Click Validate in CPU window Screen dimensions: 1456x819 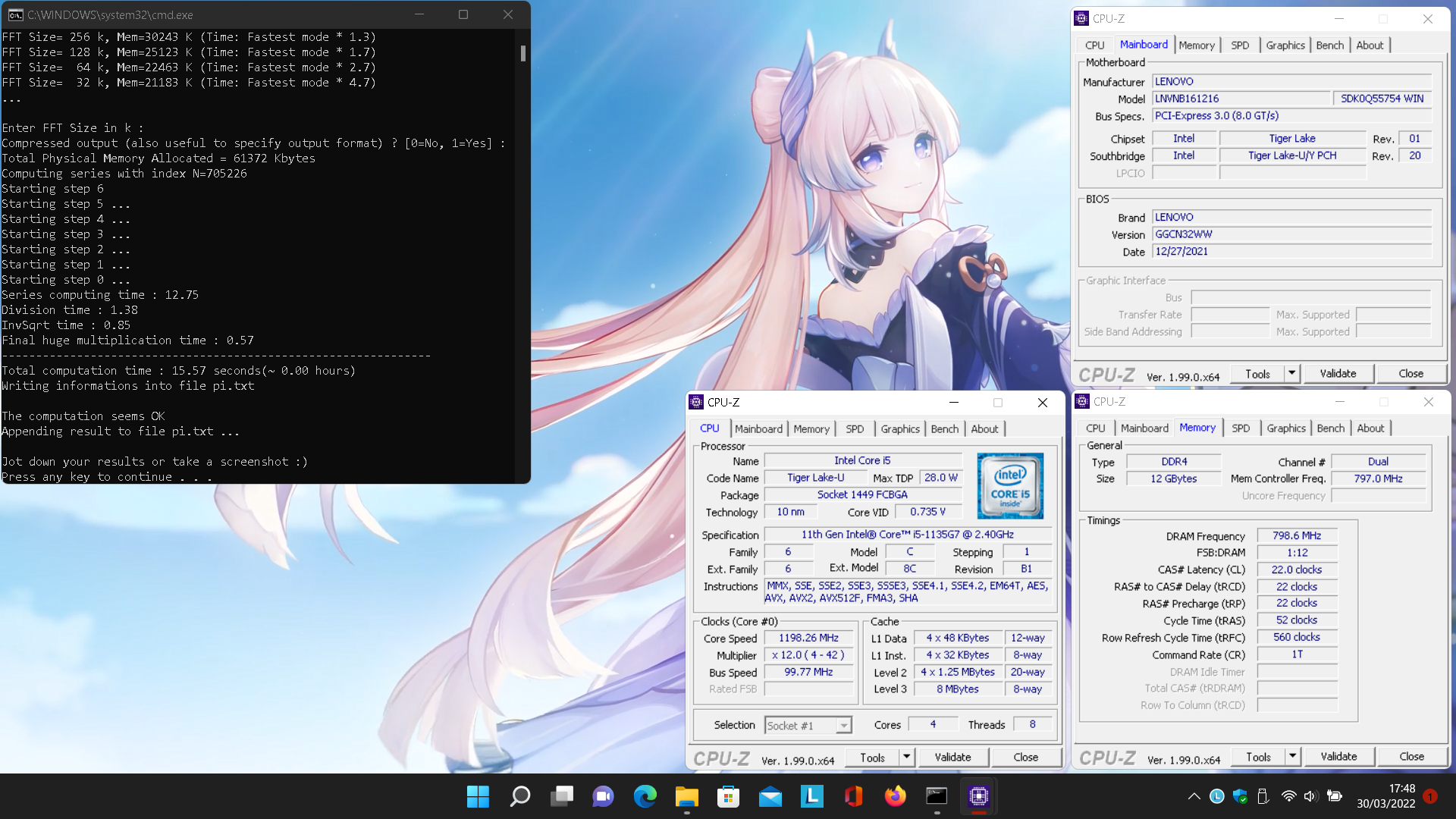tap(952, 757)
